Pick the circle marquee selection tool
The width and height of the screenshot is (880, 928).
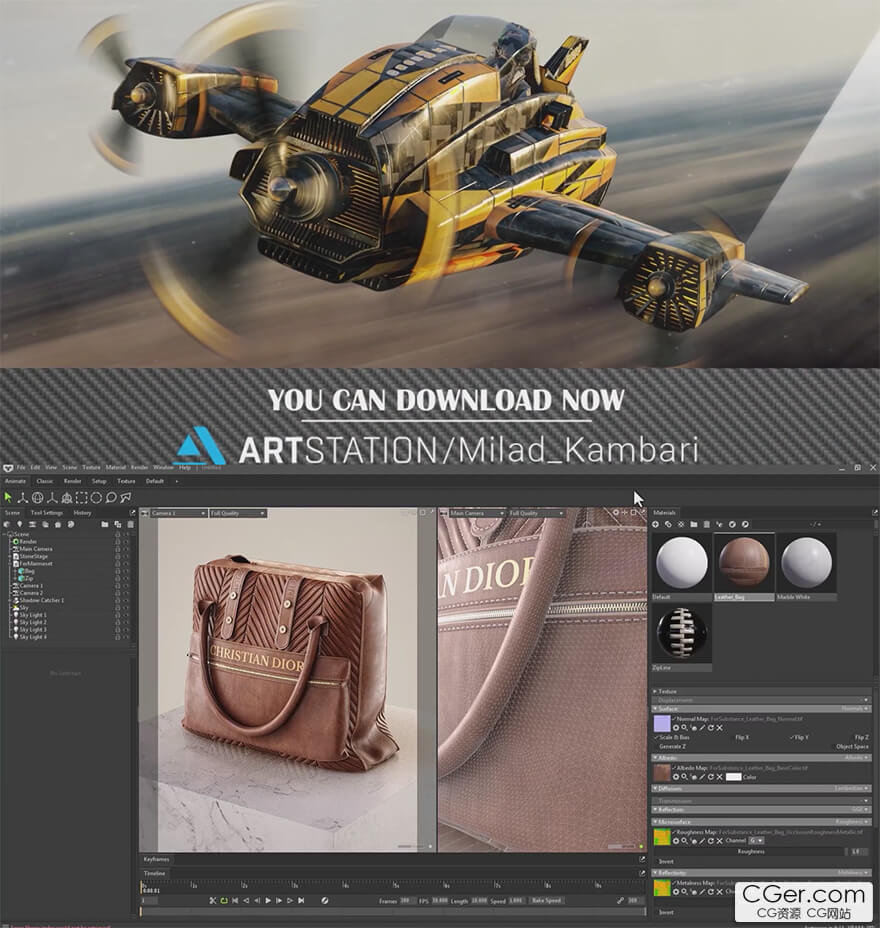96,498
